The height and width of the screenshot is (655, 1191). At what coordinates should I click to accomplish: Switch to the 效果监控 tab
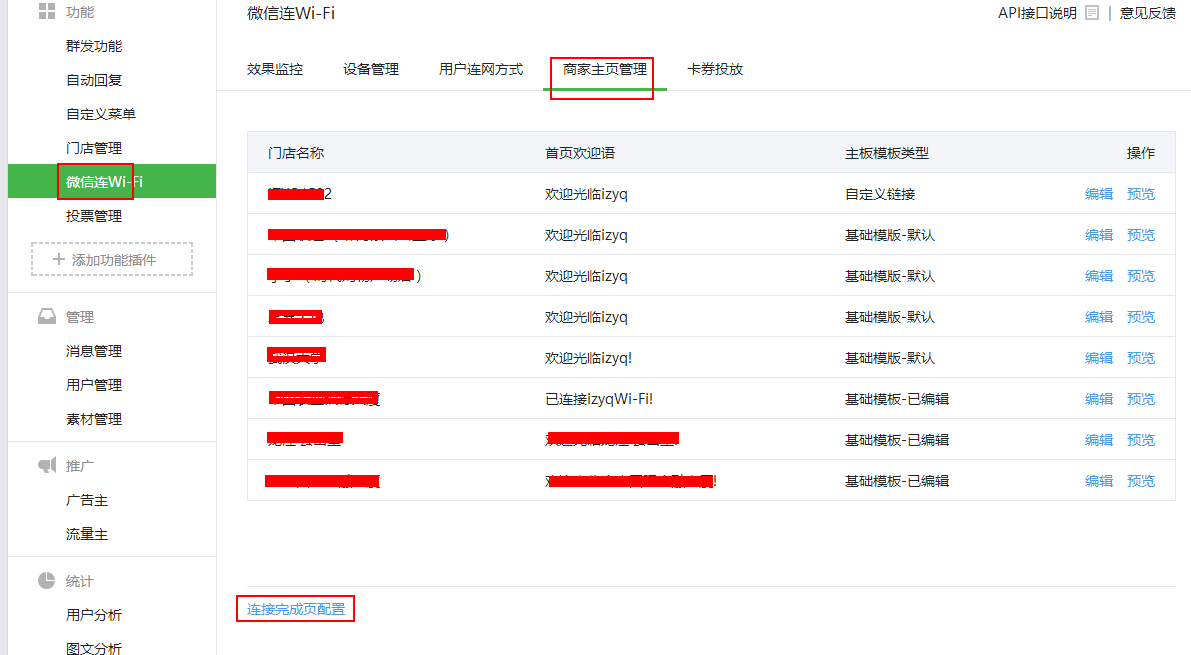(x=275, y=70)
